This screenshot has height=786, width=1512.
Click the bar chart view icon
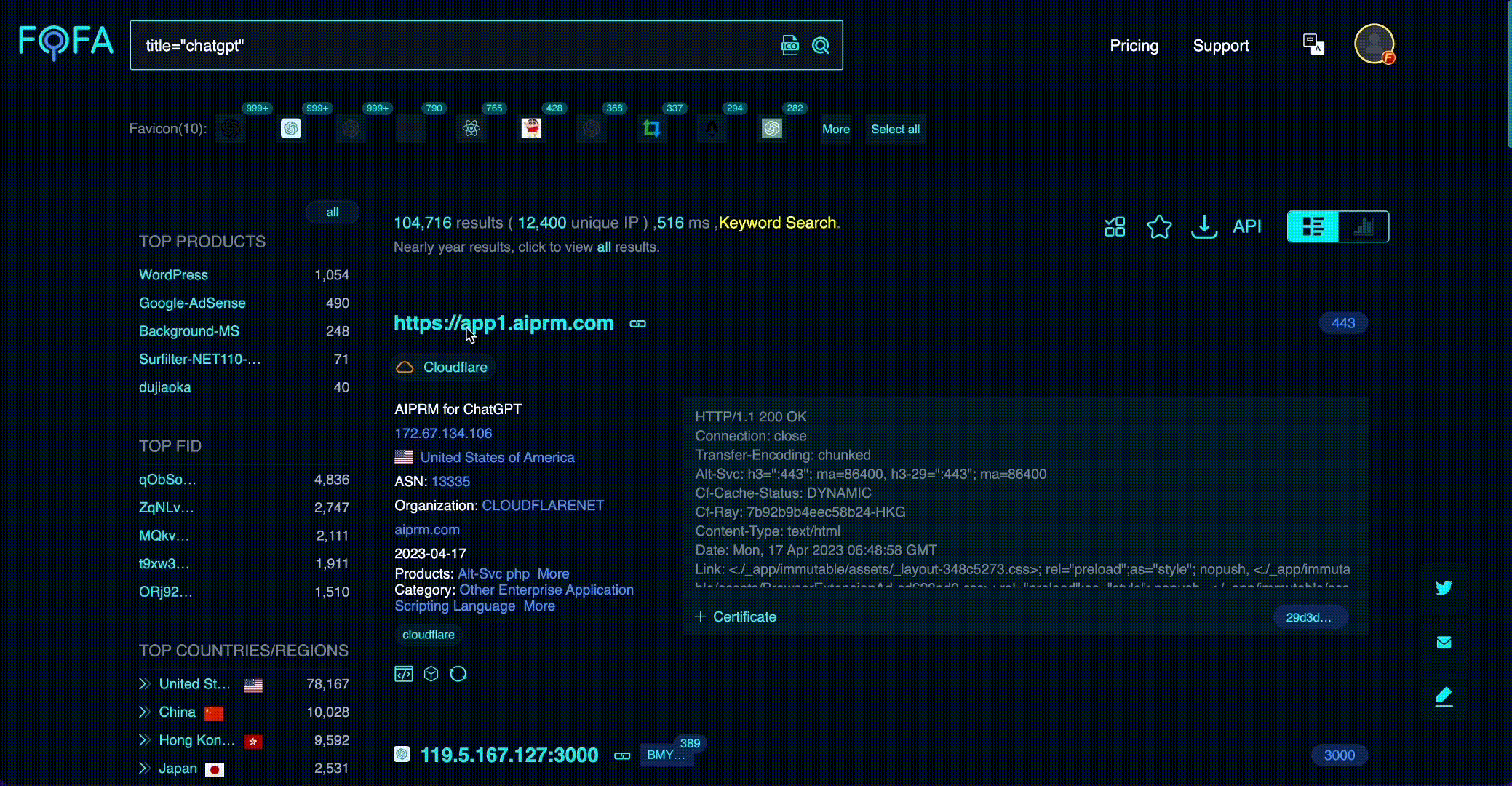[x=1363, y=226]
